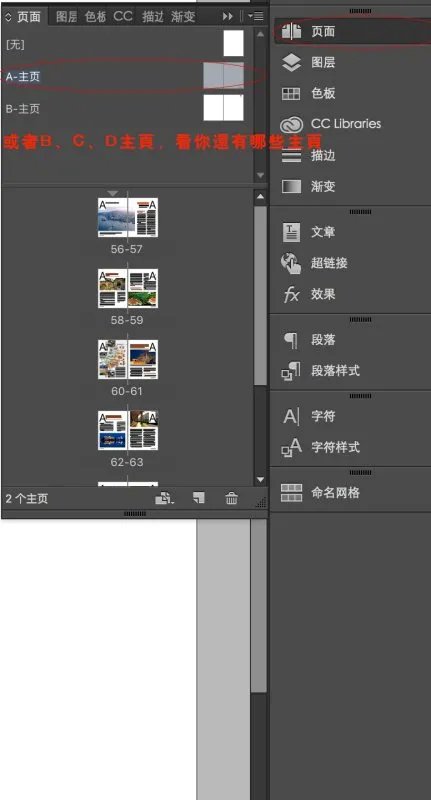Switch to the 色板 tab
431x800 pixels.
[x=95, y=16]
